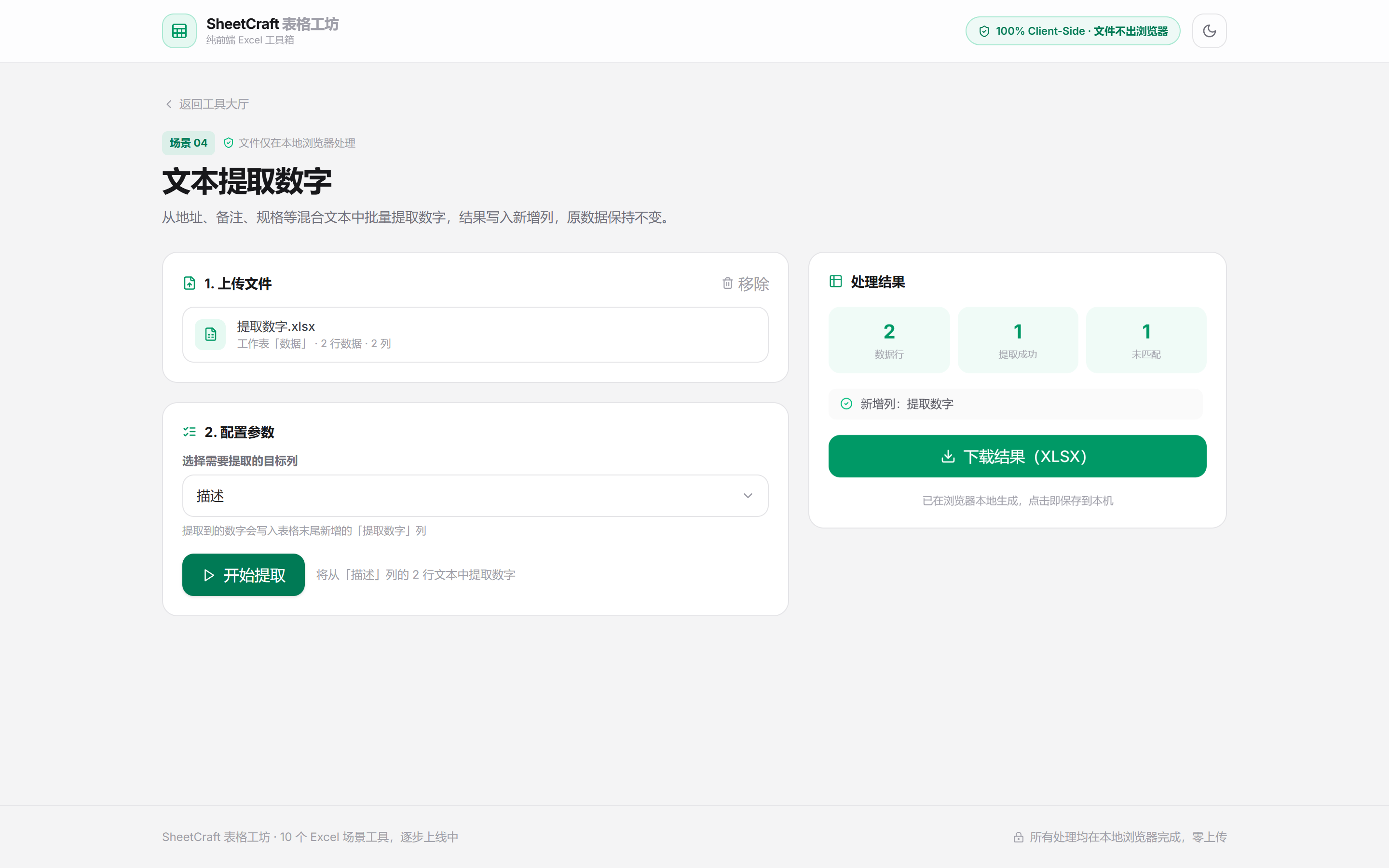Click the checklist icon beside 2. 配置参数
Screen dimensions: 1389x868
(x=190, y=432)
